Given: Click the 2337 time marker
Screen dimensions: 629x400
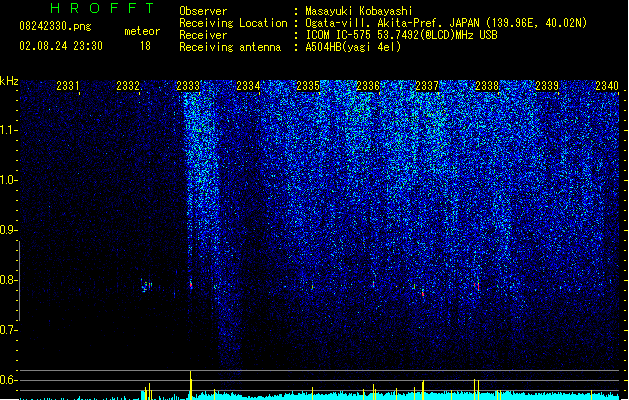Looking at the screenshot, I should (x=427, y=86).
